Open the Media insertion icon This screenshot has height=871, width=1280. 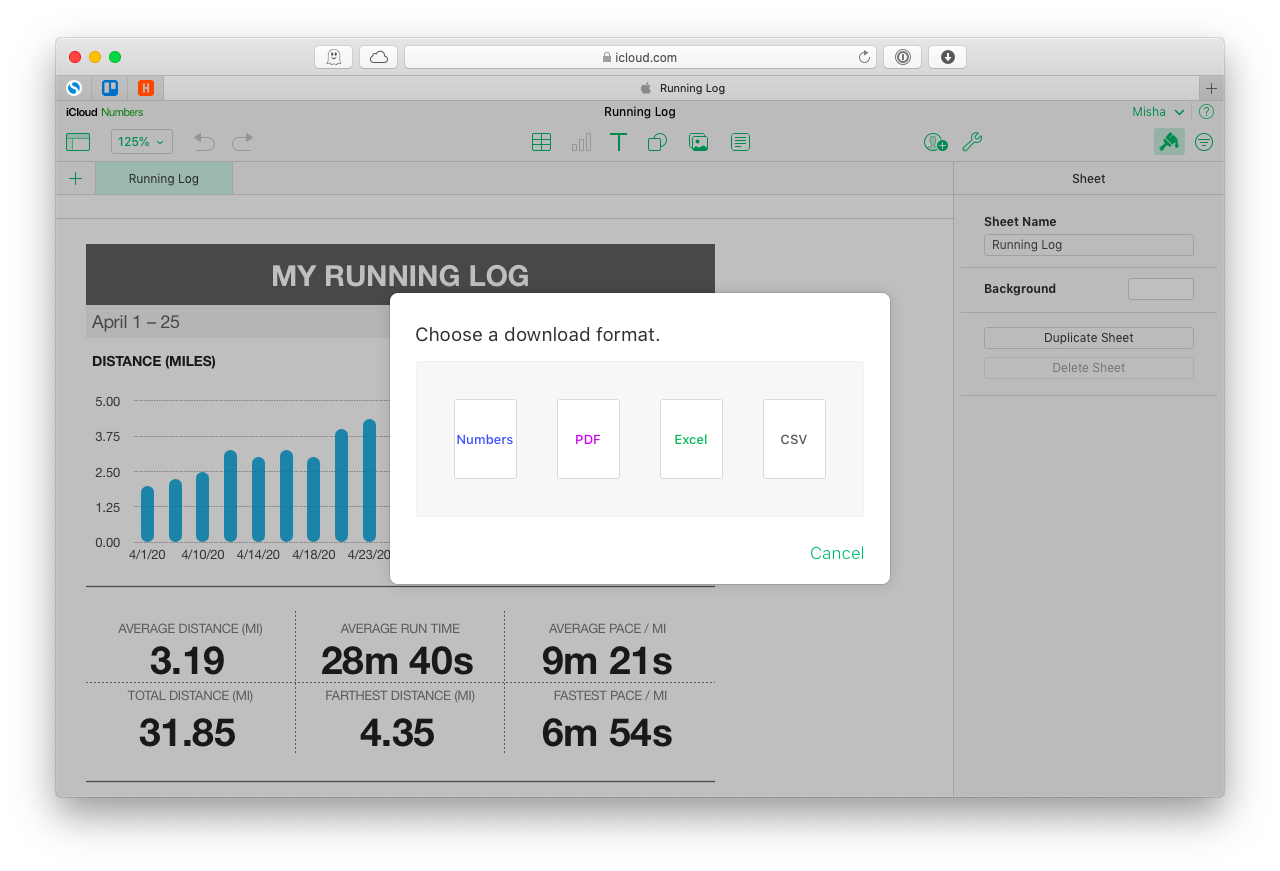point(698,142)
